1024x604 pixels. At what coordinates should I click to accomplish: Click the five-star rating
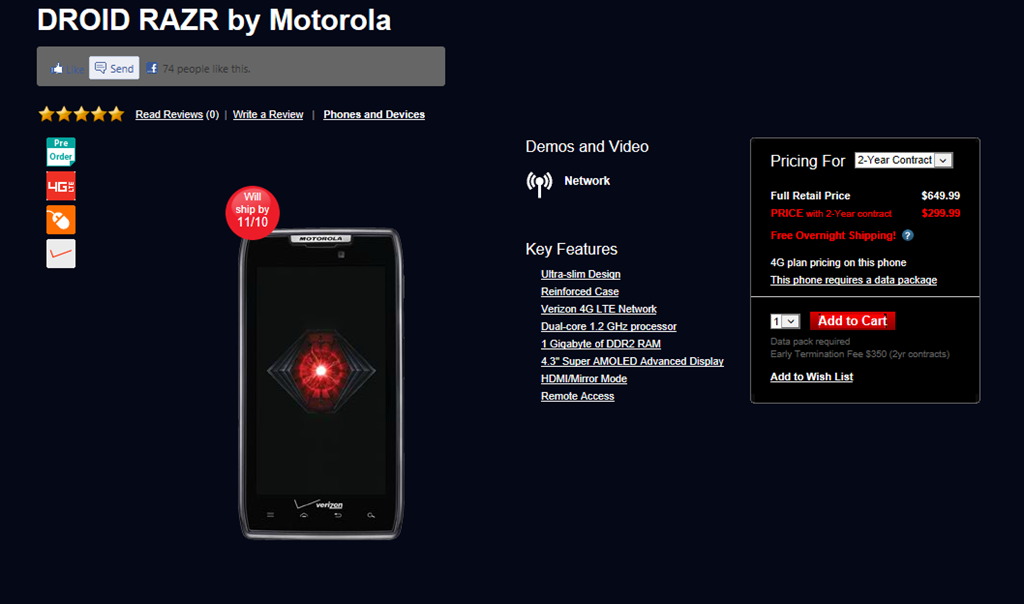pos(82,114)
